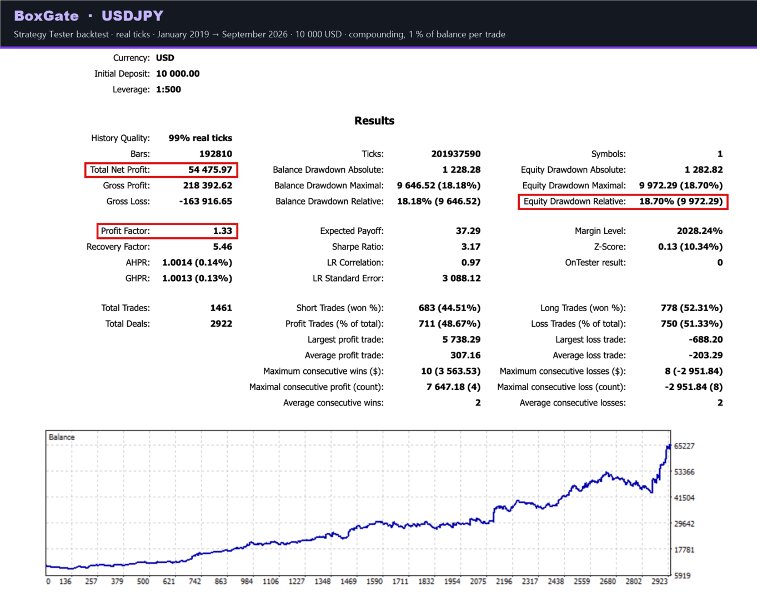757x600 pixels.
Task: Click Expected Payoff value 37.29
Action: pyautogui.click(x=468, y=231)
